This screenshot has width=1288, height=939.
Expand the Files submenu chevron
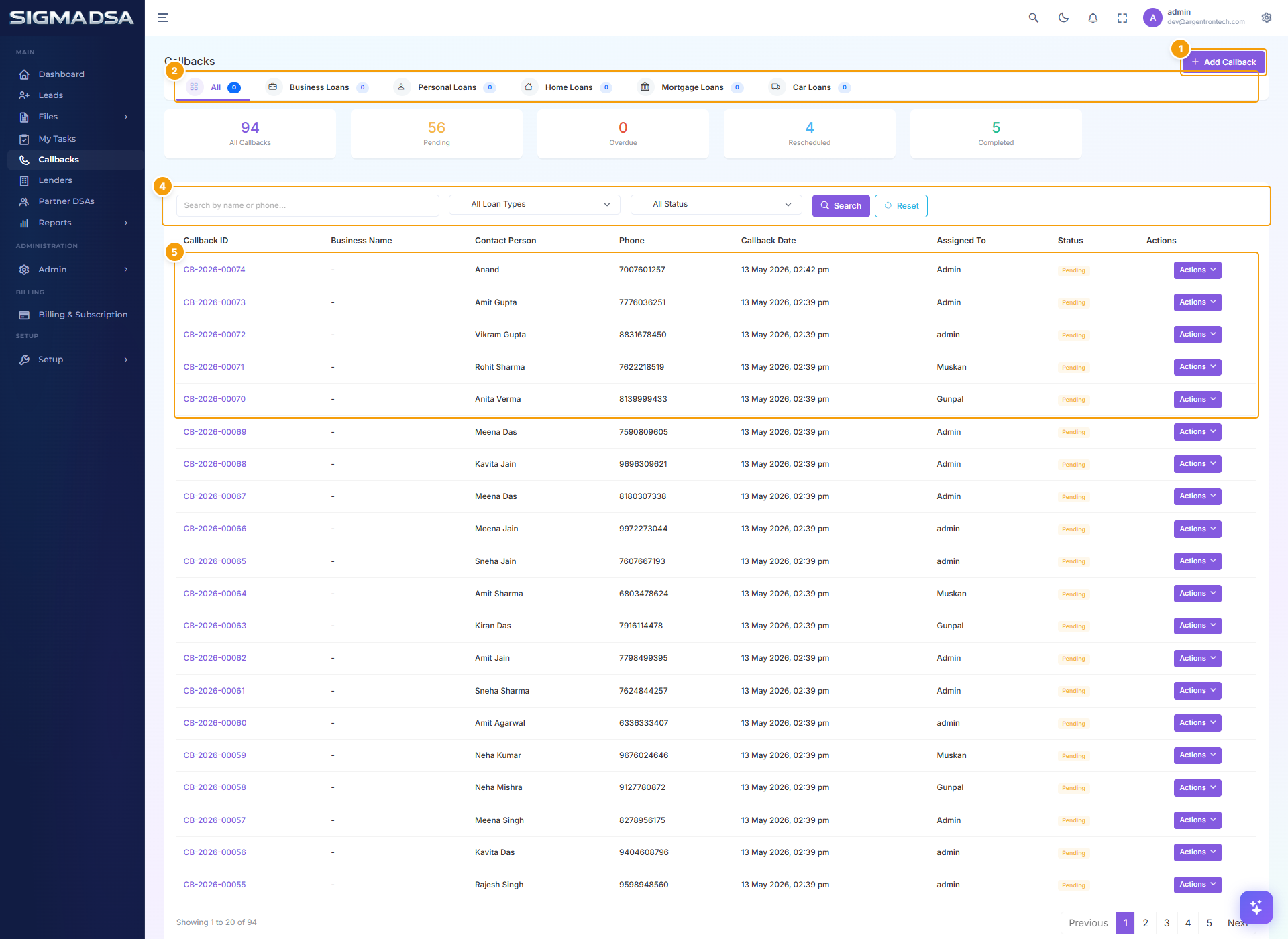[x=126, y=117]
